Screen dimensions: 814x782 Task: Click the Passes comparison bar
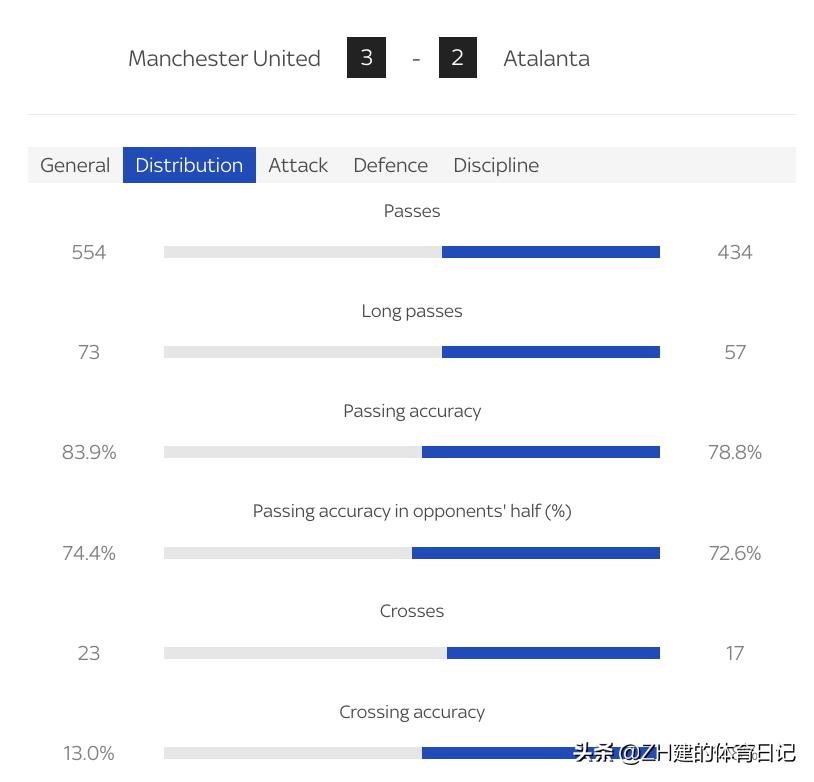[x=411, y=252]
